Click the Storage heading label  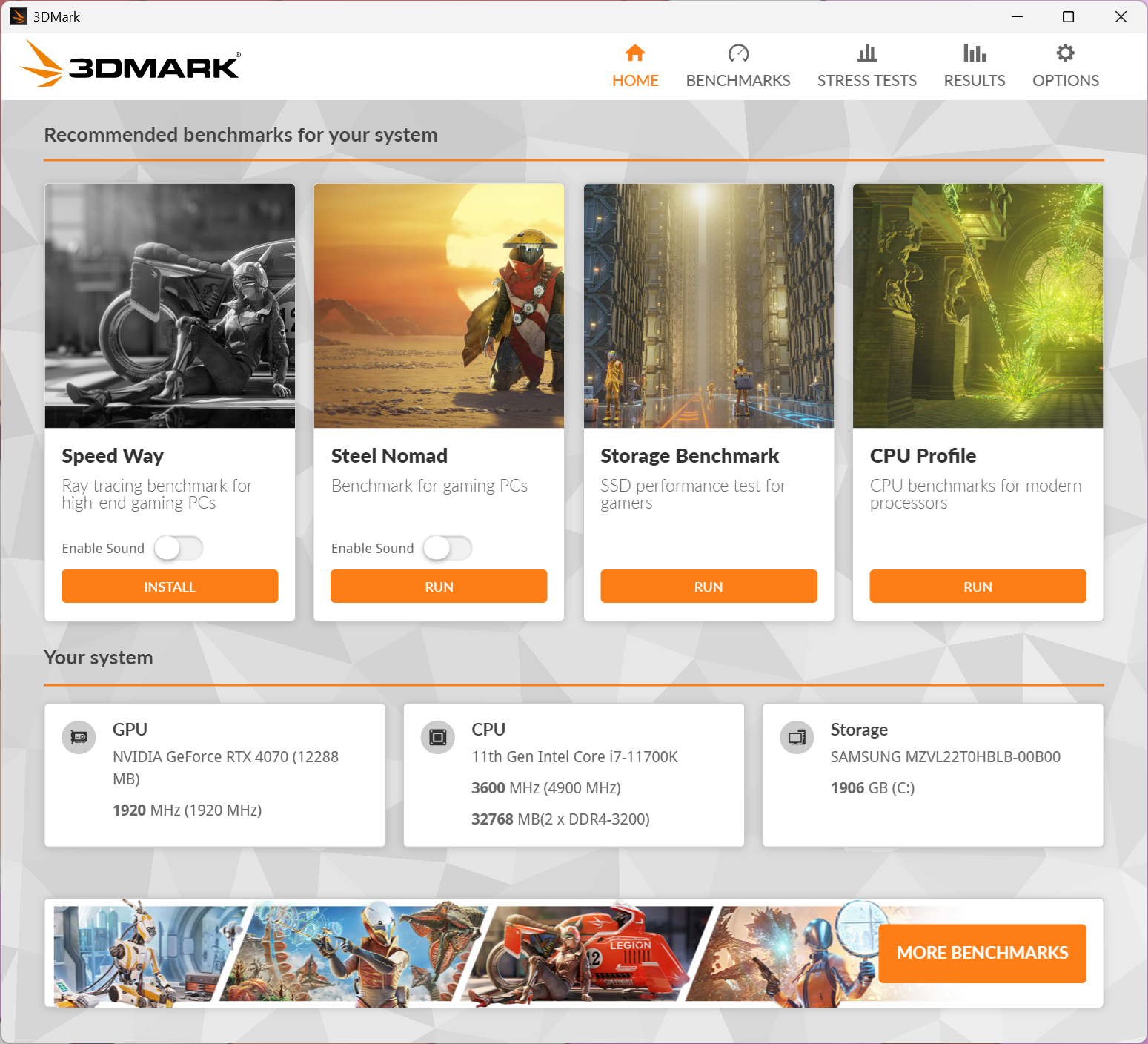[859, 730]
